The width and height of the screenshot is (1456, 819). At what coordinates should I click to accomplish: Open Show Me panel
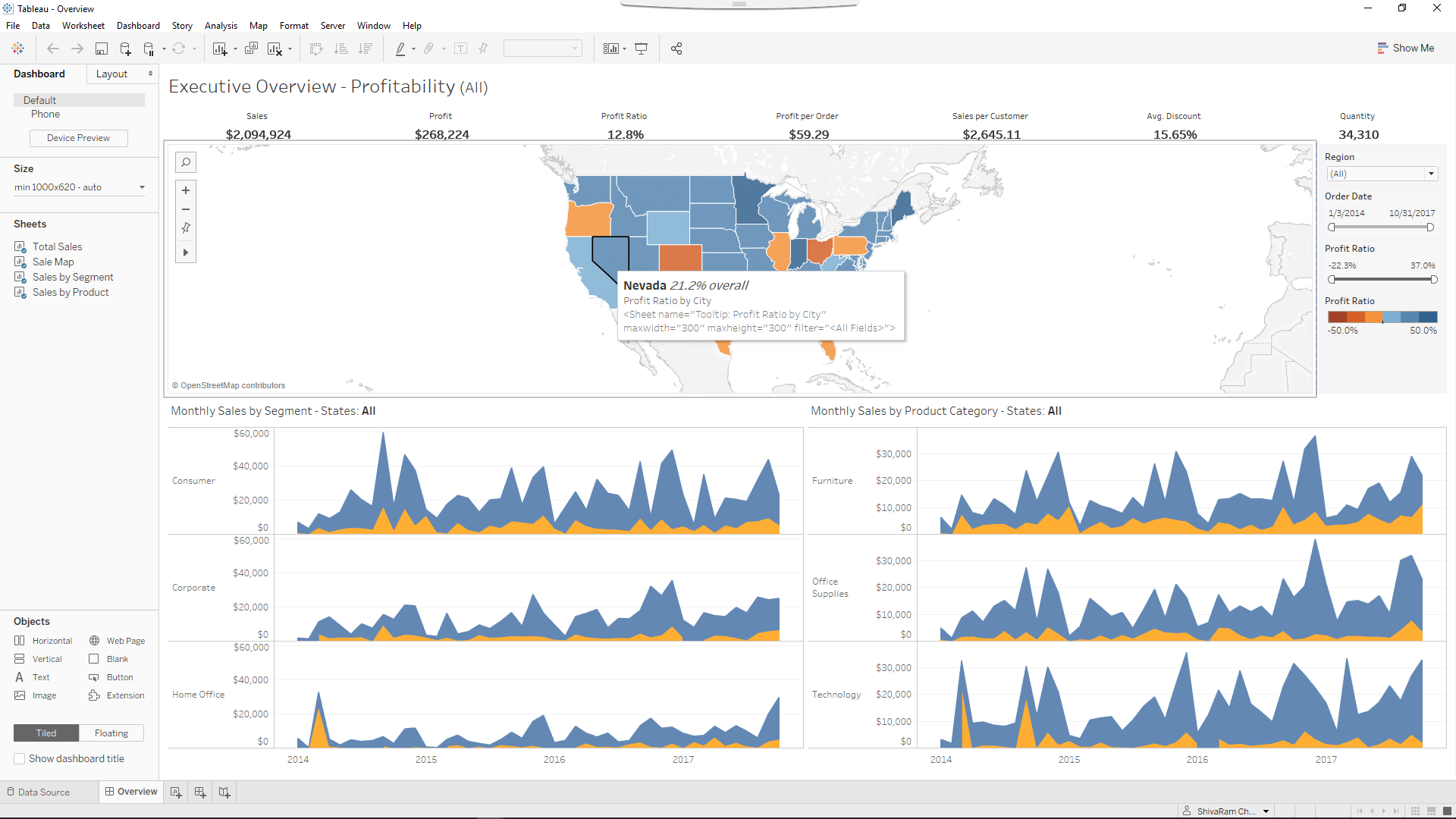pos(1406,48)
